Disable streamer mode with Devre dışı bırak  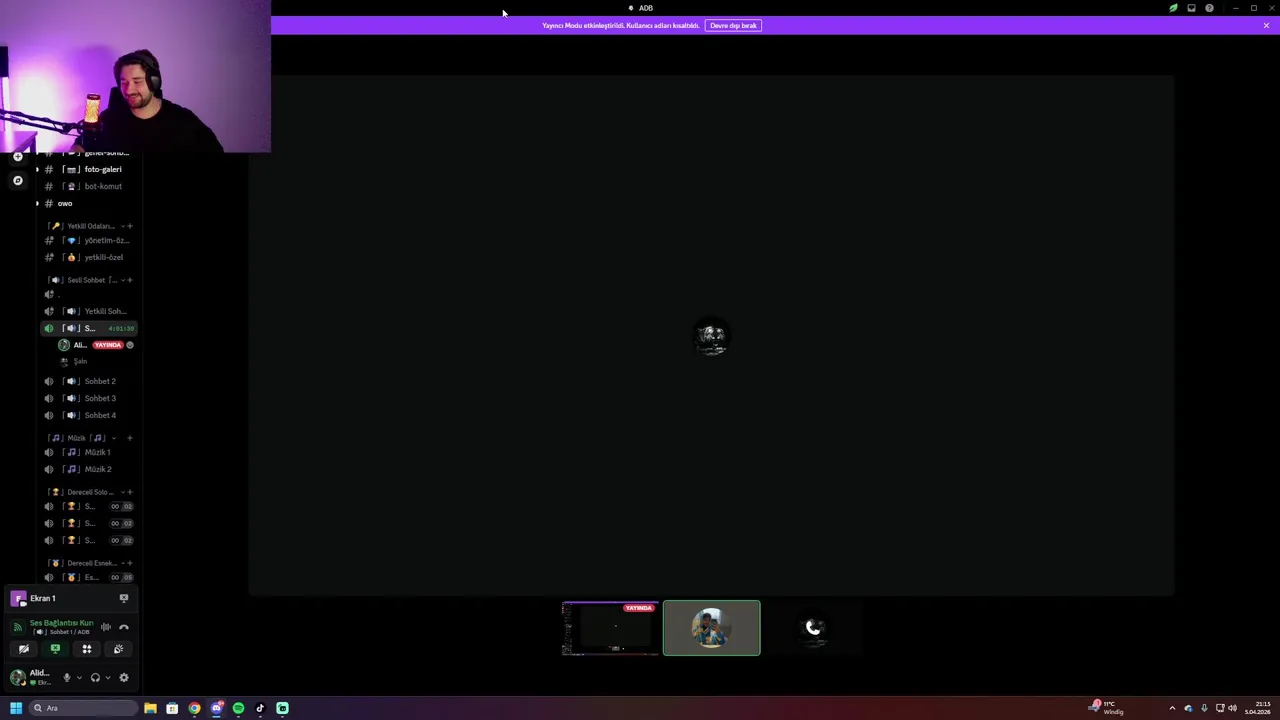(733, 25)
